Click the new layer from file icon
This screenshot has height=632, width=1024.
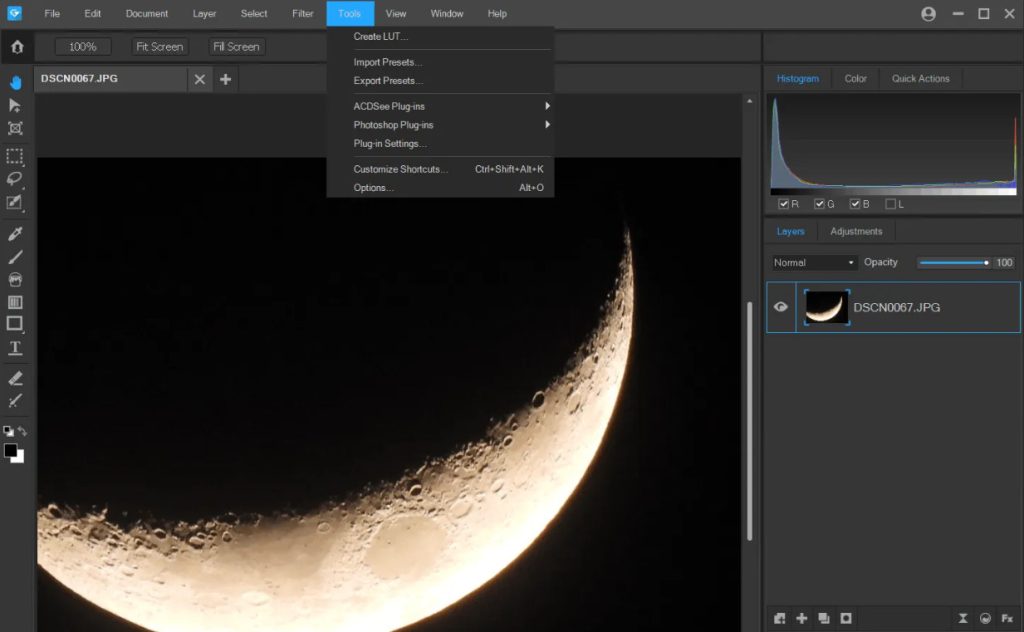[x=780, y=618]
